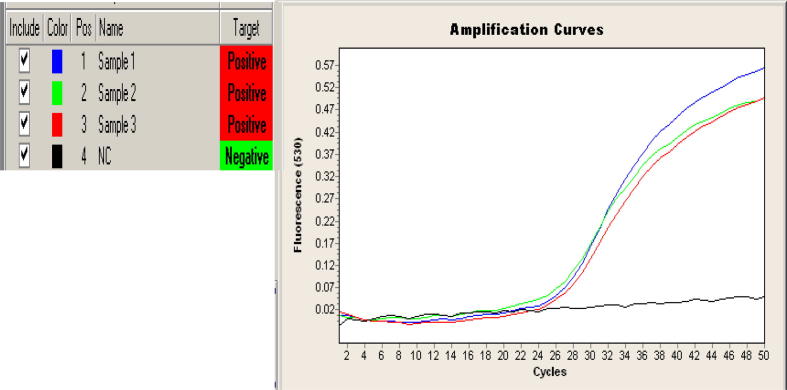
Task: Click position number 2 cell
Action: click(84, 93)
